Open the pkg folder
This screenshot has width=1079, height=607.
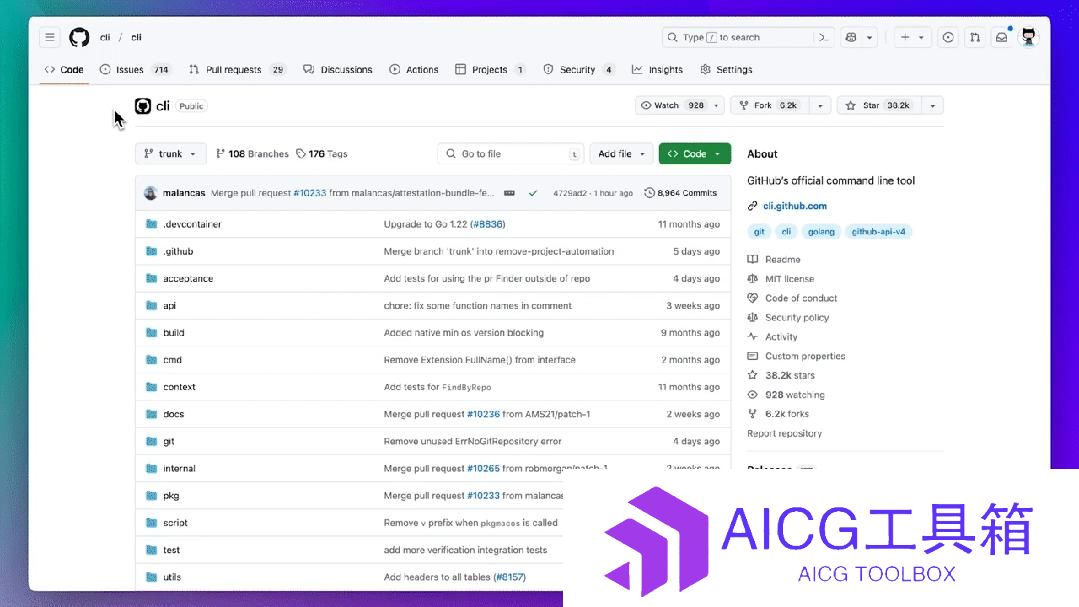pos(171,496)
